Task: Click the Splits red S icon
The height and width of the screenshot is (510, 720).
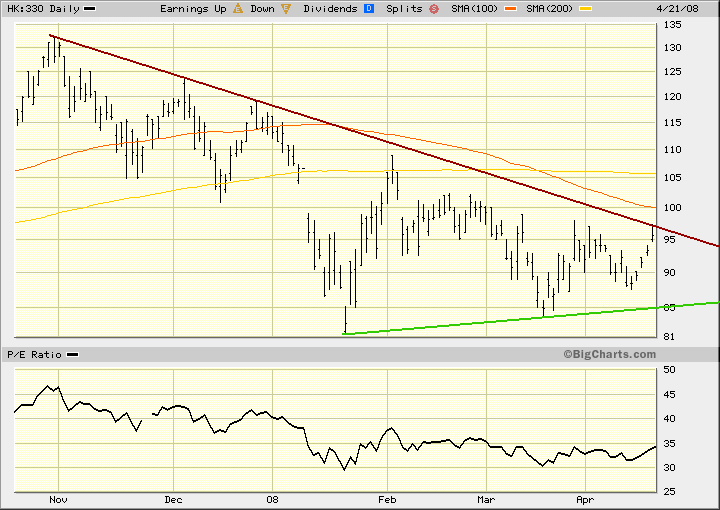Action: [434, 9]
